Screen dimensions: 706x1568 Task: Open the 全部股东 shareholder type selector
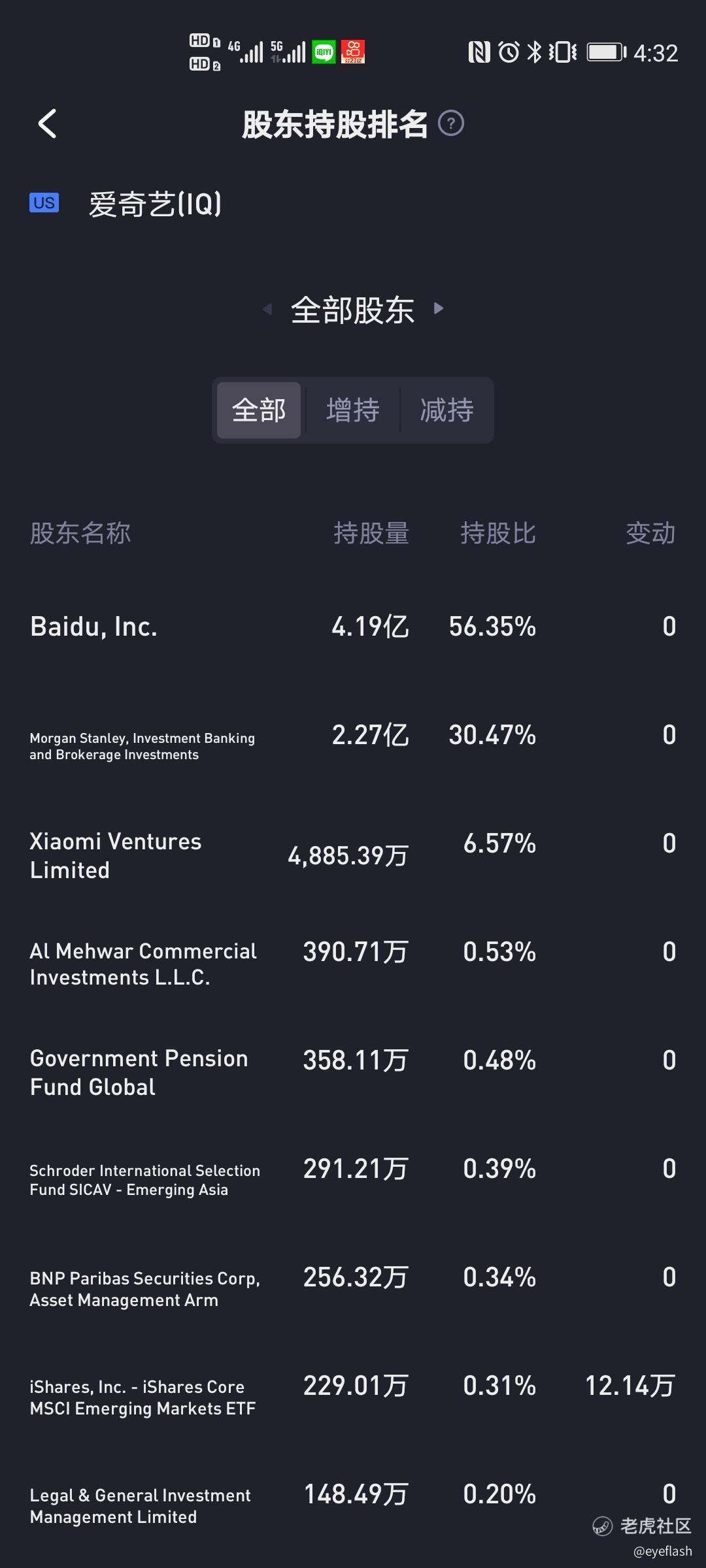pyautogui.click(x=352, y=310)
